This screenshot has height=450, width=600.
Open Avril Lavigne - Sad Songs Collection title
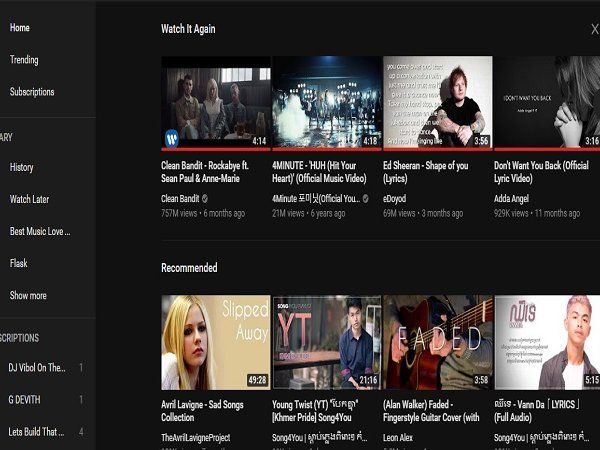(202, 411)
